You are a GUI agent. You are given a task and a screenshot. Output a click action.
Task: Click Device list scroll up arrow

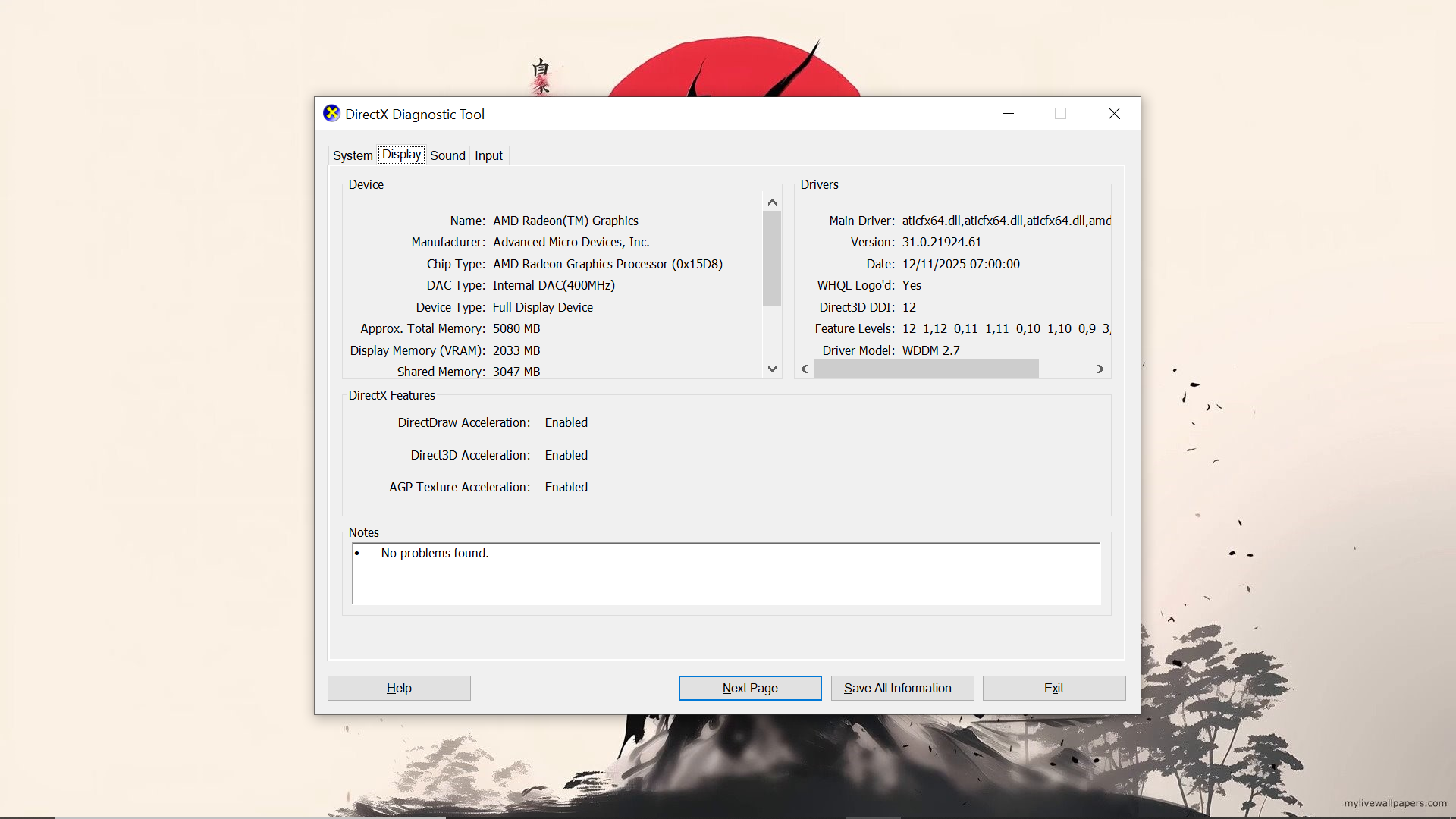(x=772, y=202)
